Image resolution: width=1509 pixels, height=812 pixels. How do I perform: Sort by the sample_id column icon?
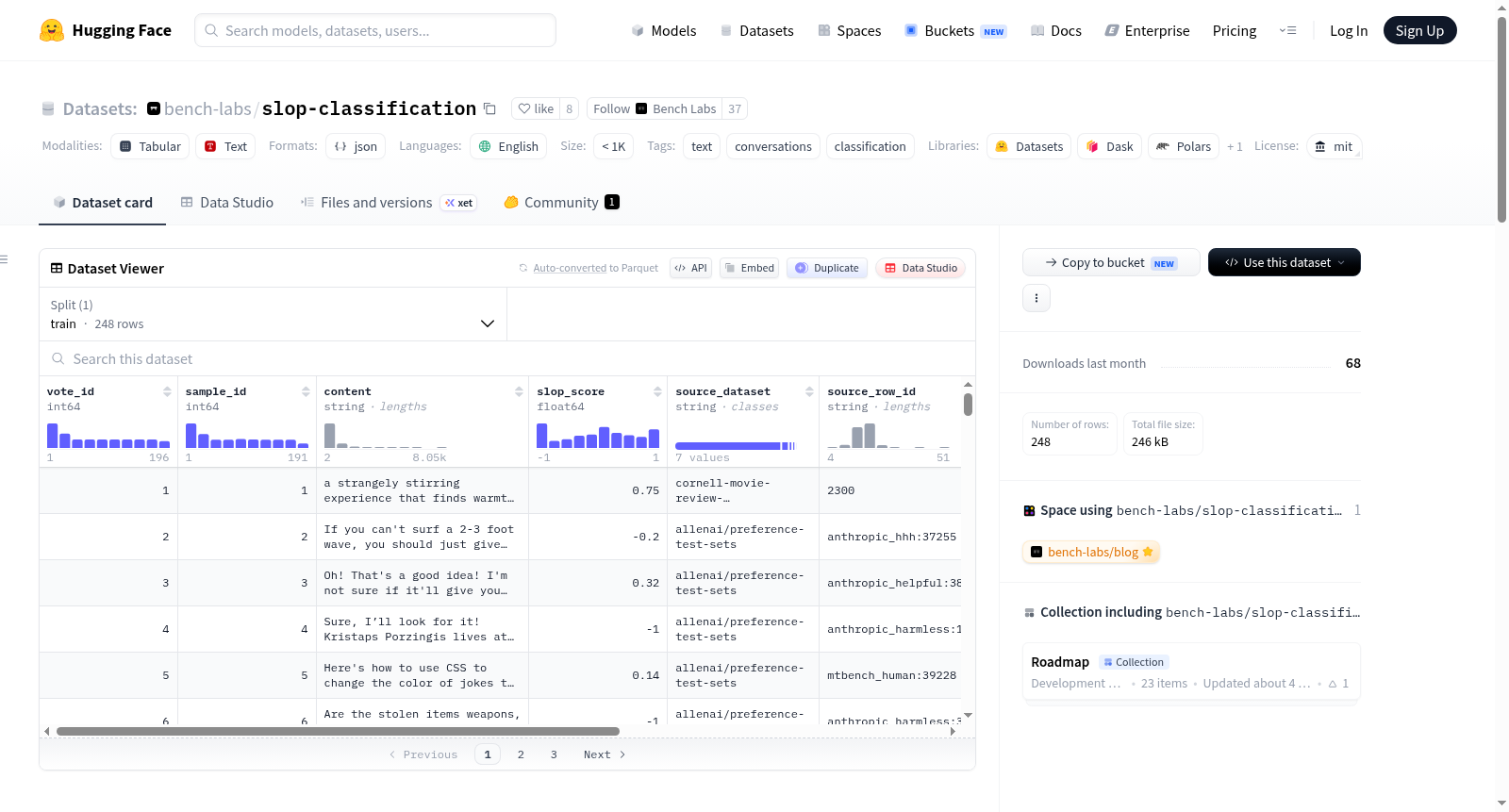[x=306, y=391]
